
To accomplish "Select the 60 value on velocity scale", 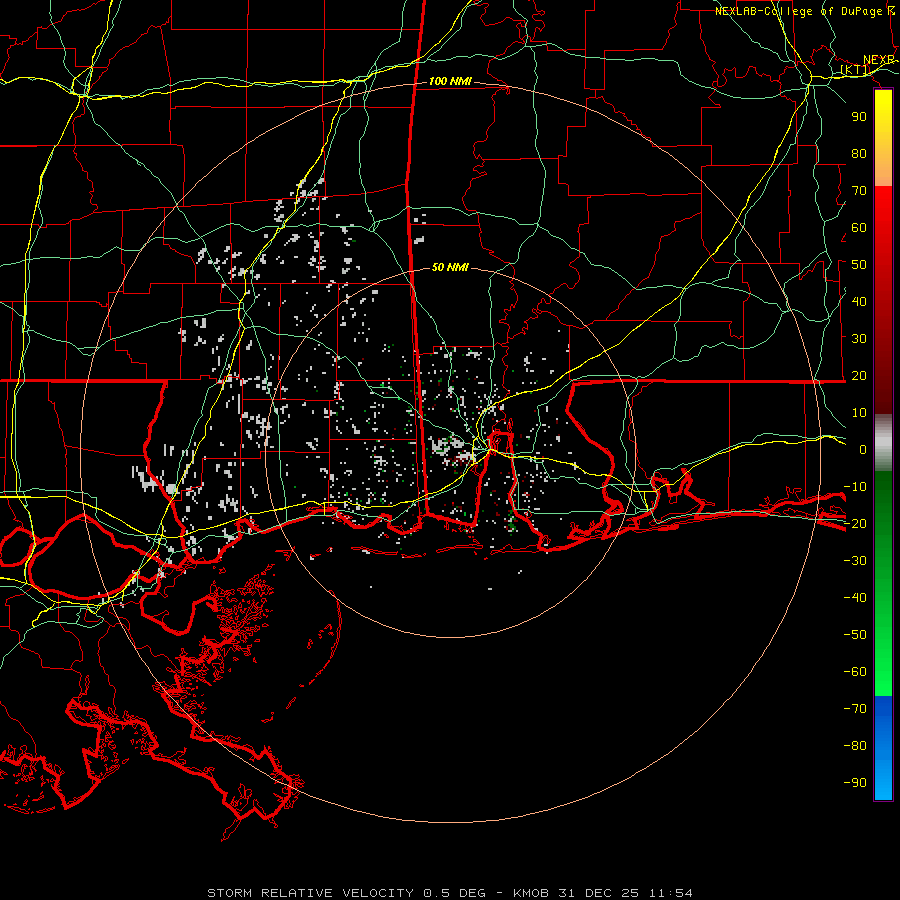I will pyautogui.click(x=859, y=228).
